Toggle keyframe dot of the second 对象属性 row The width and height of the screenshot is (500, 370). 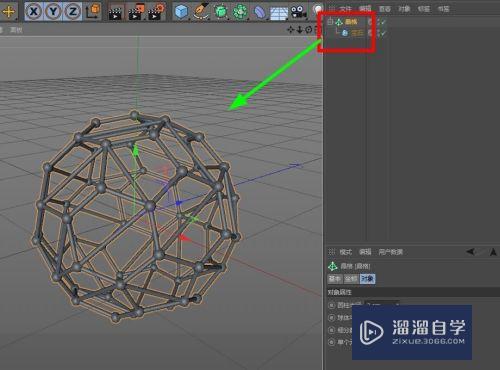pyautogui.click(x=331, y=317)
